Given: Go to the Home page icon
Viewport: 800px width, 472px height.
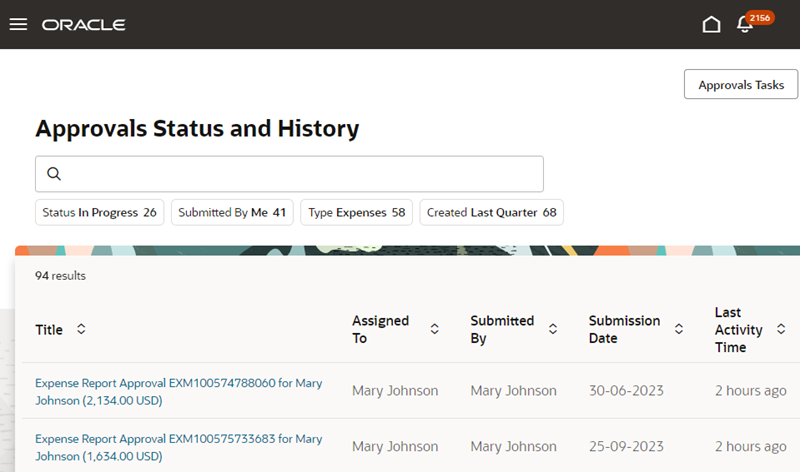Looking at the screenshot, I should 711,24.
